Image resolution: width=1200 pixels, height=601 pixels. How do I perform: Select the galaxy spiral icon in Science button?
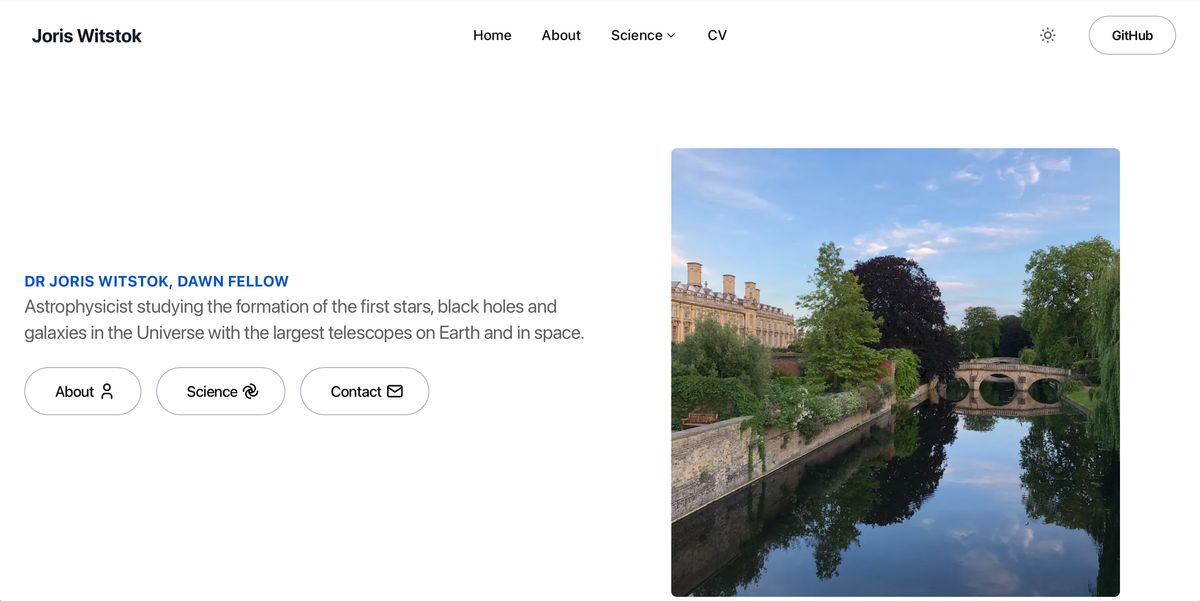pos(250,391)
